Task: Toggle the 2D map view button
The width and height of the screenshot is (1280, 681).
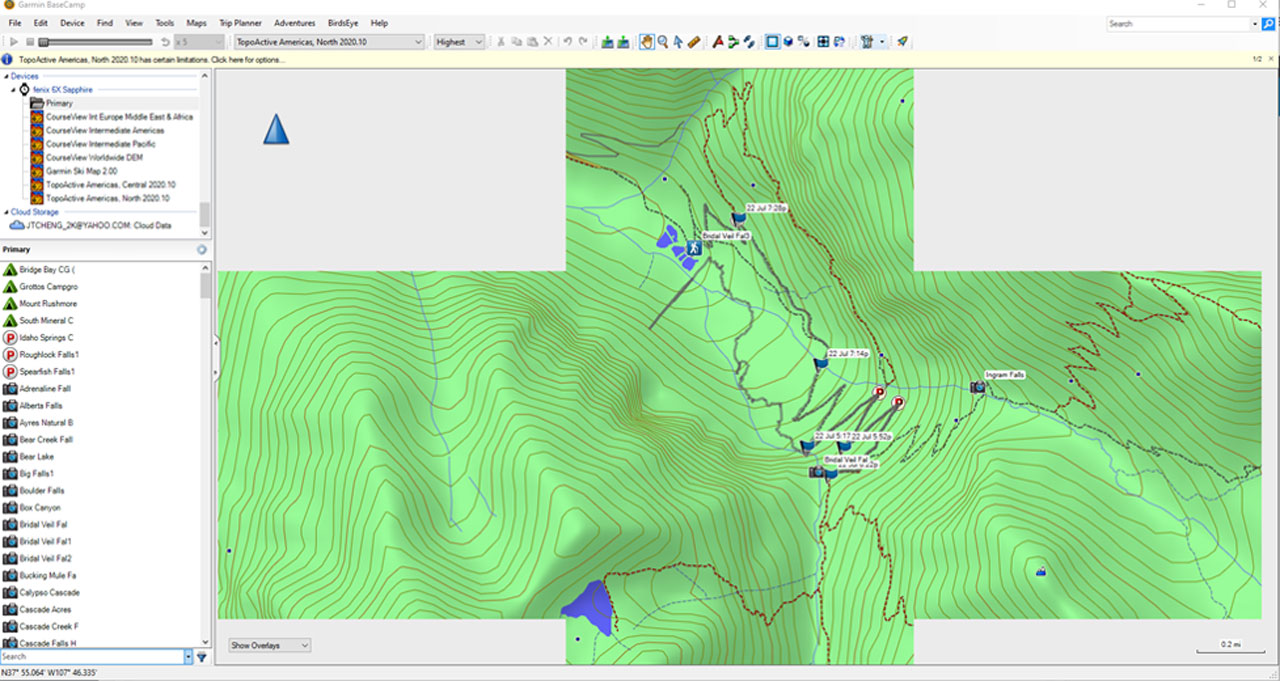Action: pyautogui.click(x=772, y=42)
